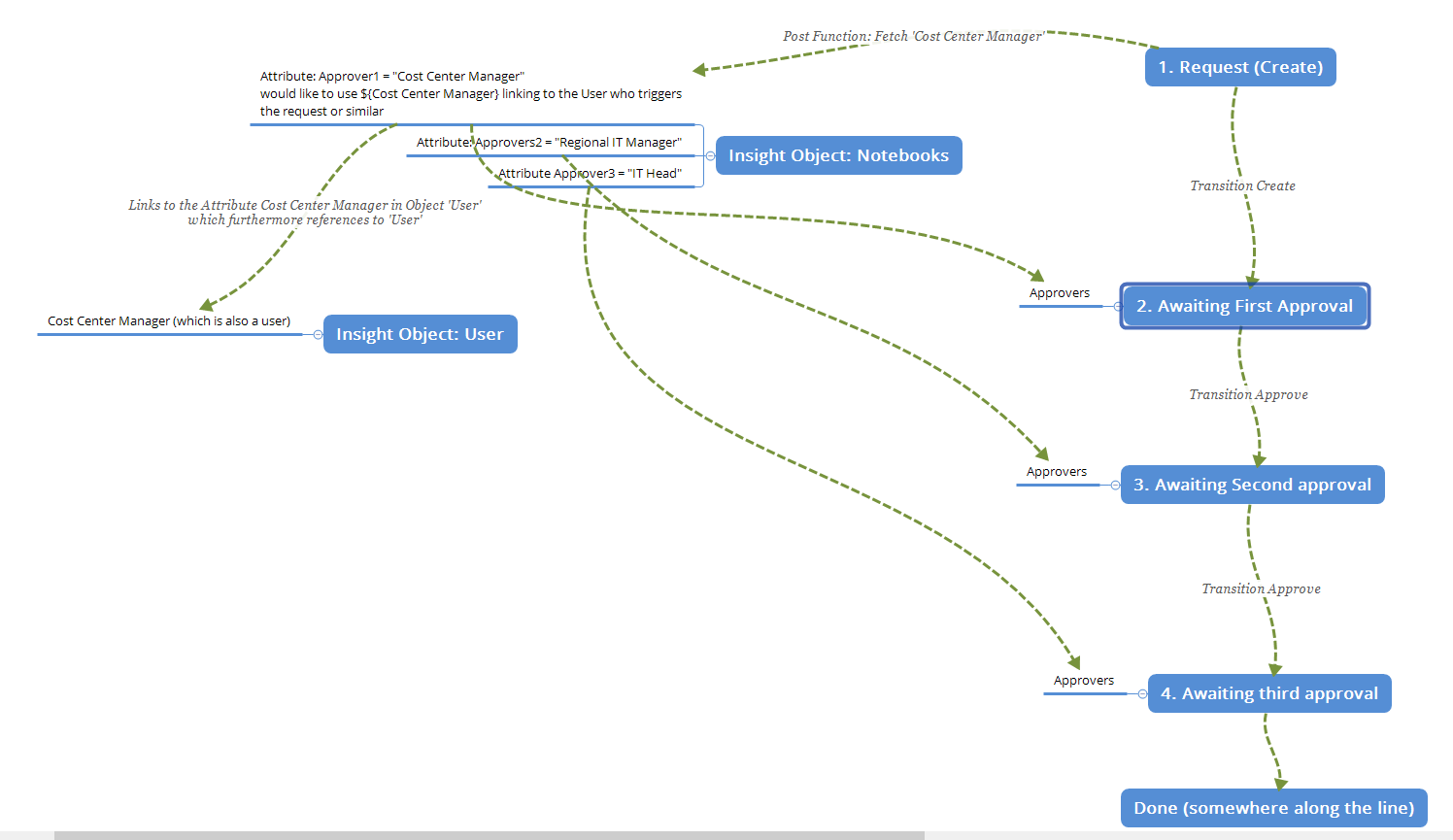This screenshot has width=1453, height=840.
Task: Select the Approvers subtopic of Awaiting Second approval
Action: click(x=1057, y=472)
